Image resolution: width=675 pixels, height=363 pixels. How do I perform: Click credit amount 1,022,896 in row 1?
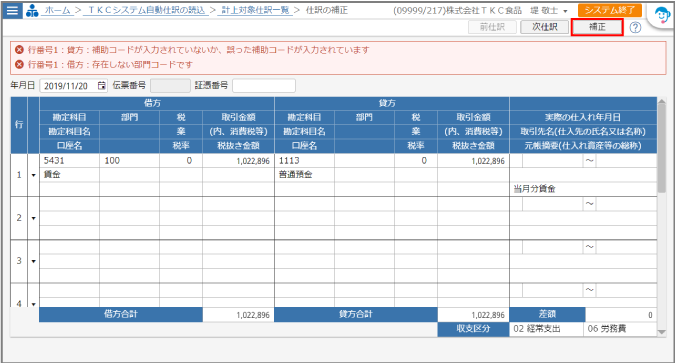pos(473,161)
